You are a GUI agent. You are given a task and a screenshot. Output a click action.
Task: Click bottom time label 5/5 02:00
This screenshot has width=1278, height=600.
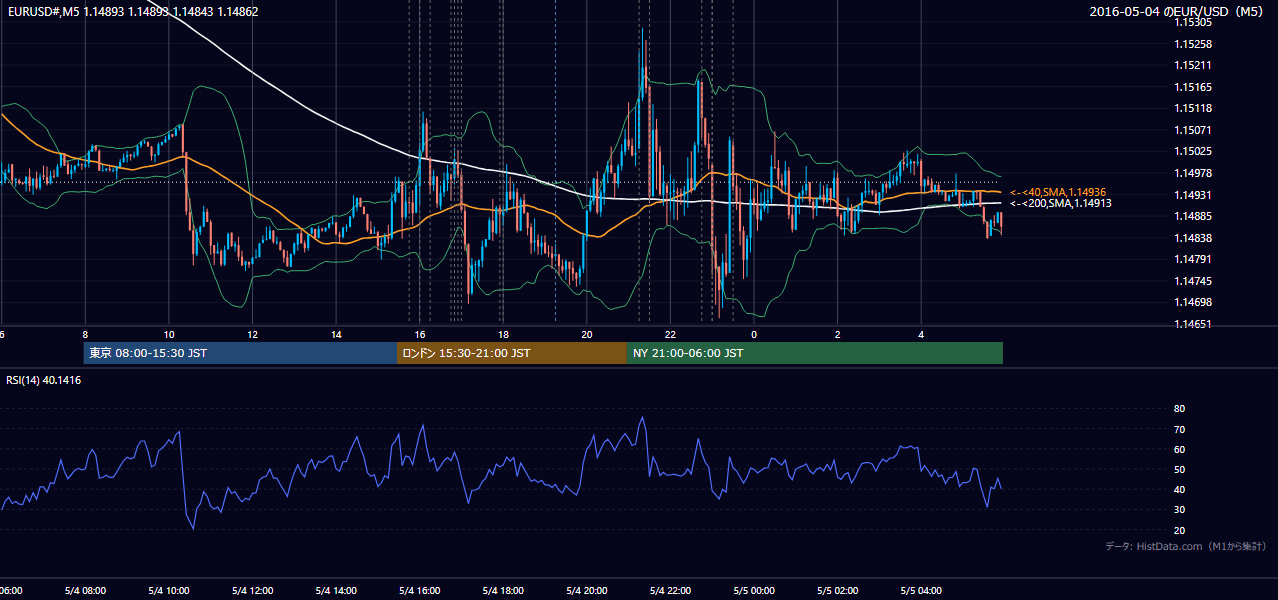point(838,591)
